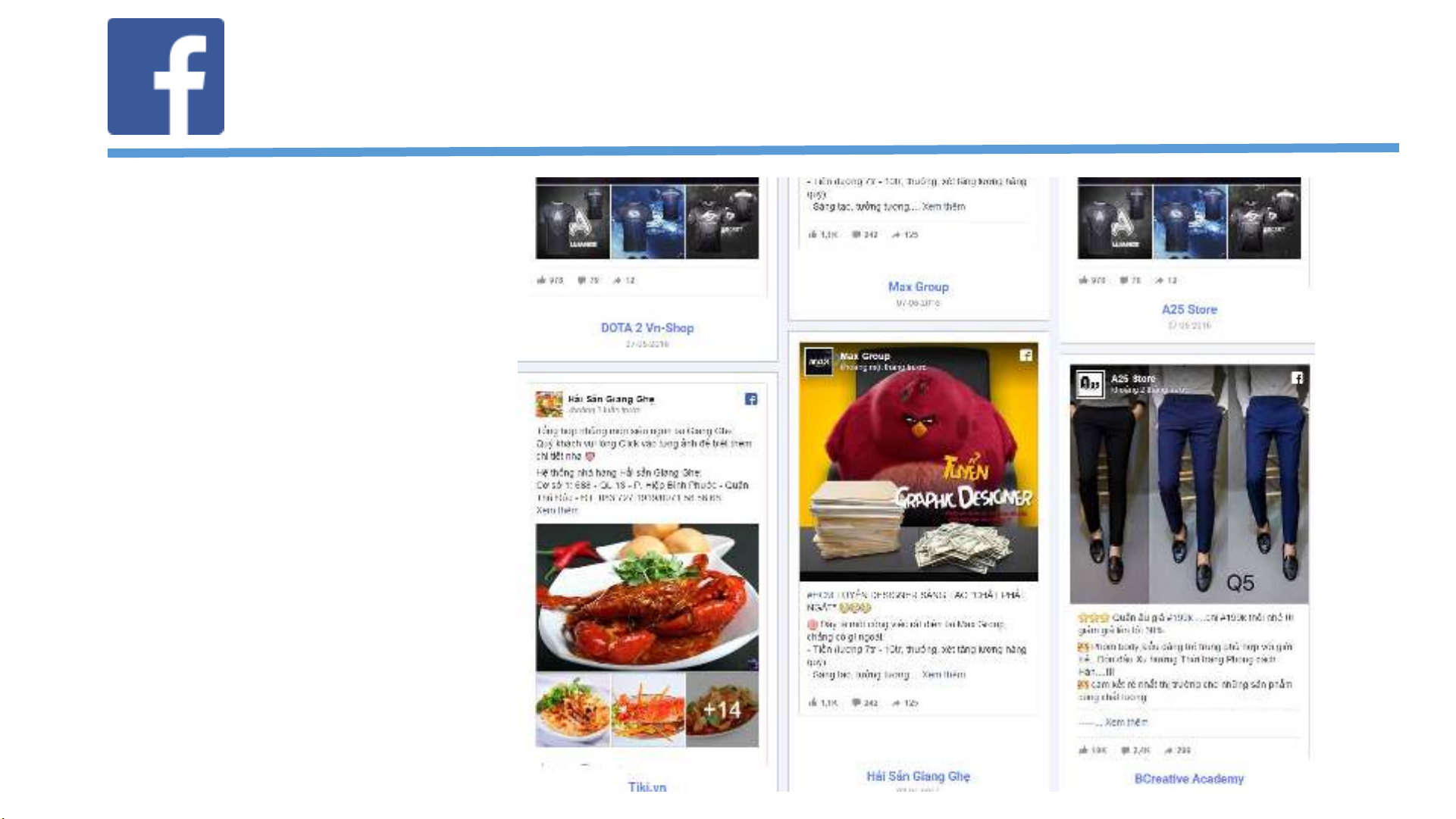Click the Facebook badge on A25 Store pants image
Screen dimensions: 1456x819
1298,377
